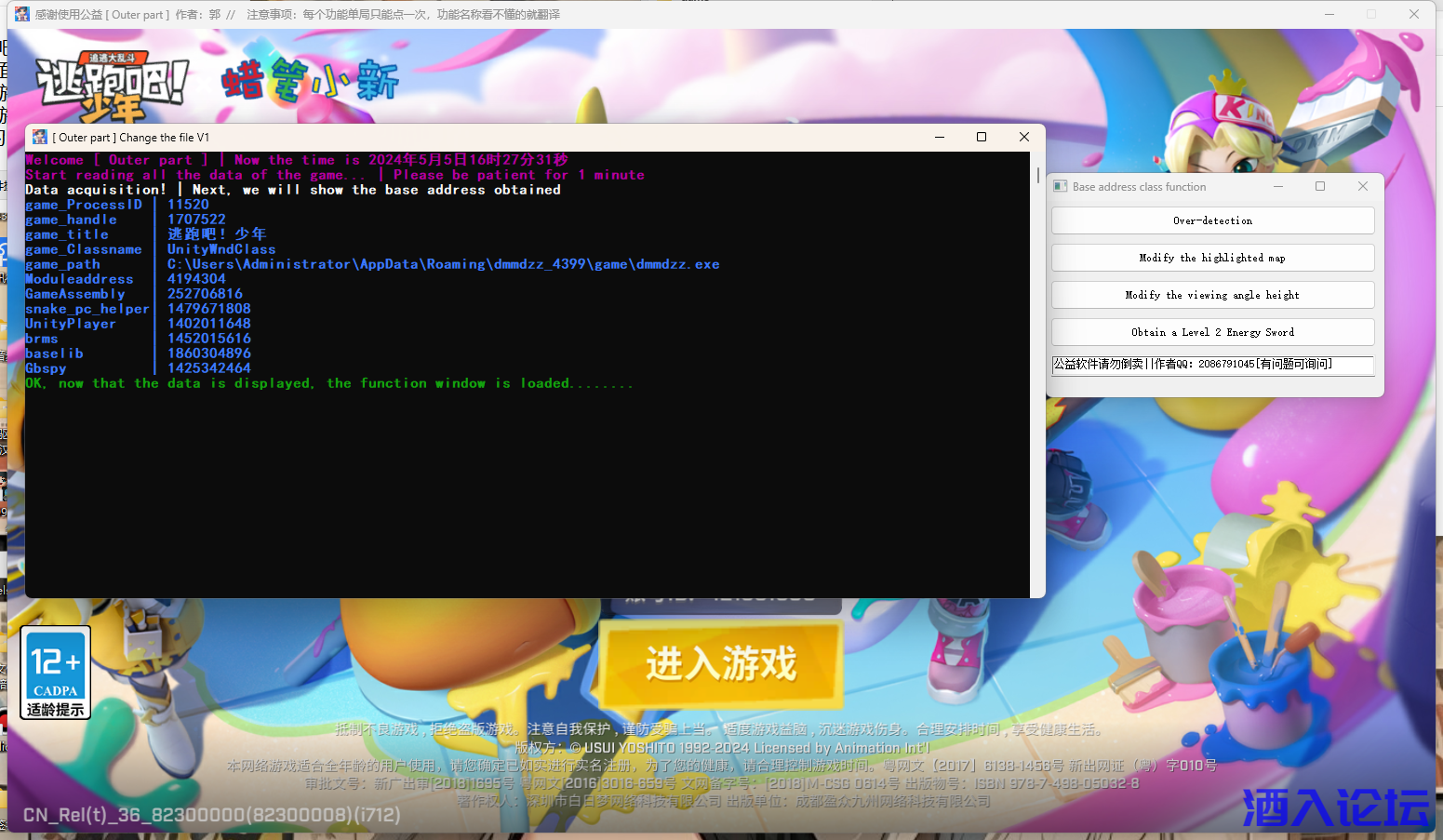This screenshot has height=840, width=1443.
Task: Click the green 'OK, now that the data' line
Action: pos(329,383)
